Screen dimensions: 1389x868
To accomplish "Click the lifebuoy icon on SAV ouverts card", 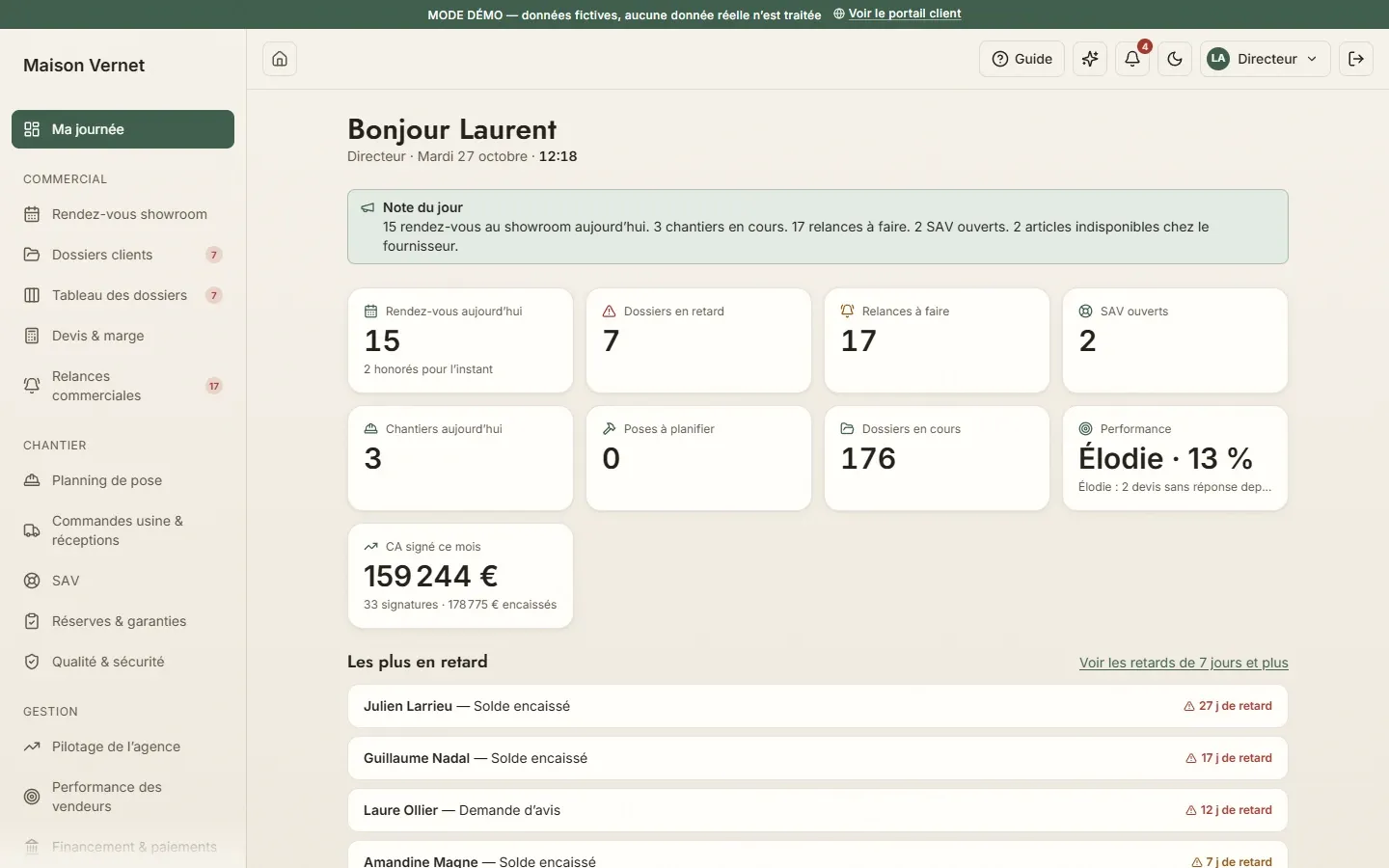I will tap(1085, 312).
